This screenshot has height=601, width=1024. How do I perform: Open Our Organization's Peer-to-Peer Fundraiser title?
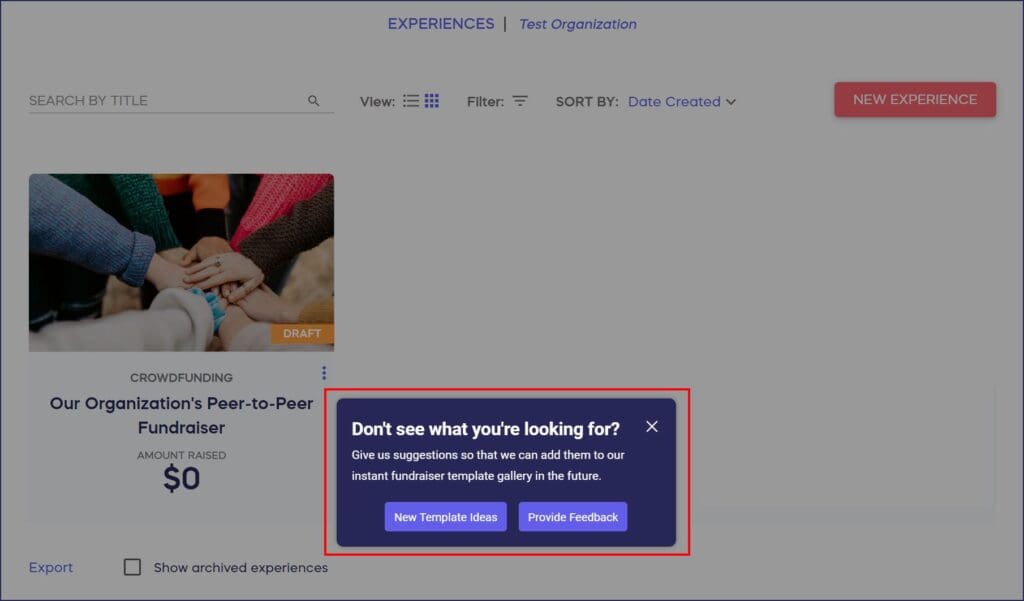click(x=181, y=416)
